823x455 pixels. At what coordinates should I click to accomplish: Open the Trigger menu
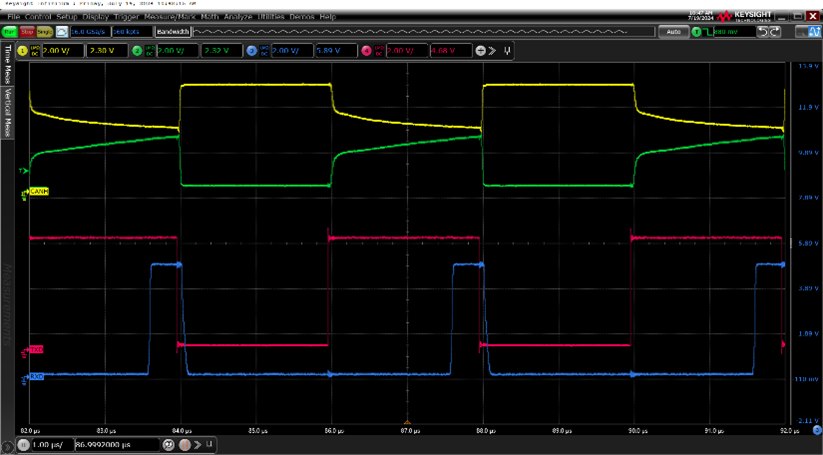pos(126,17)
